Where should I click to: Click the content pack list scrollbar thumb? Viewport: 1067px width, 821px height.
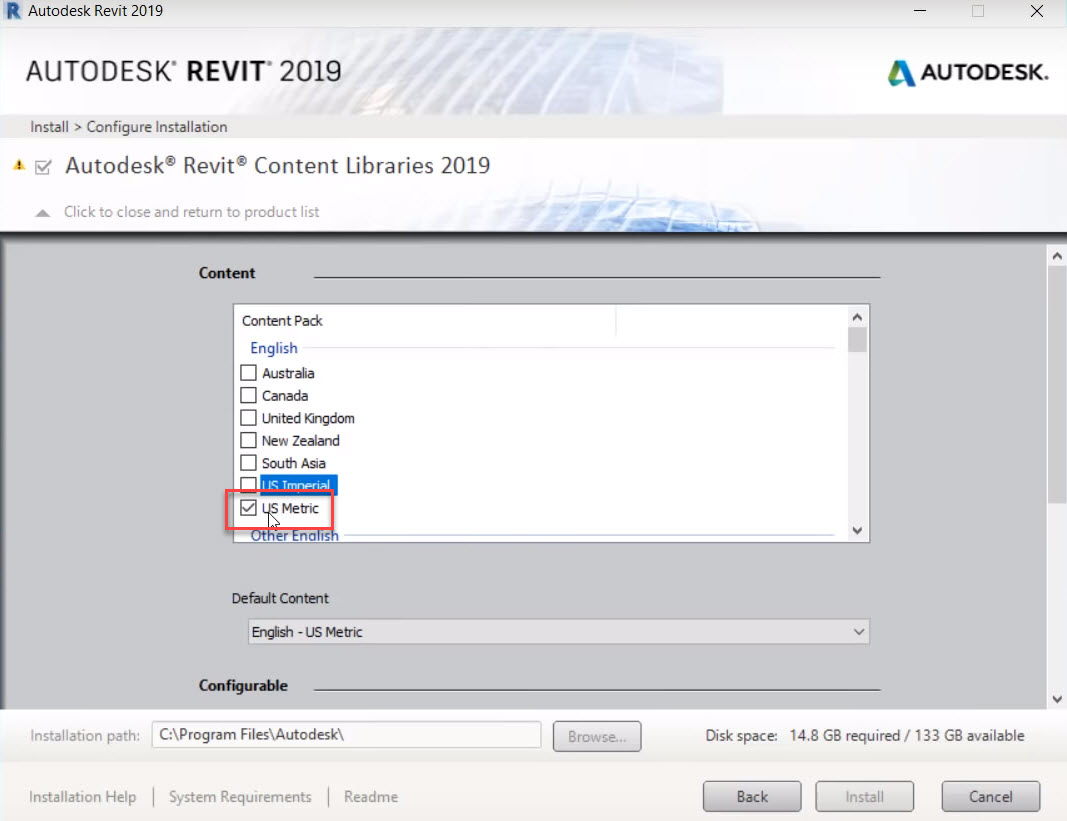click(x=857, y=340)
